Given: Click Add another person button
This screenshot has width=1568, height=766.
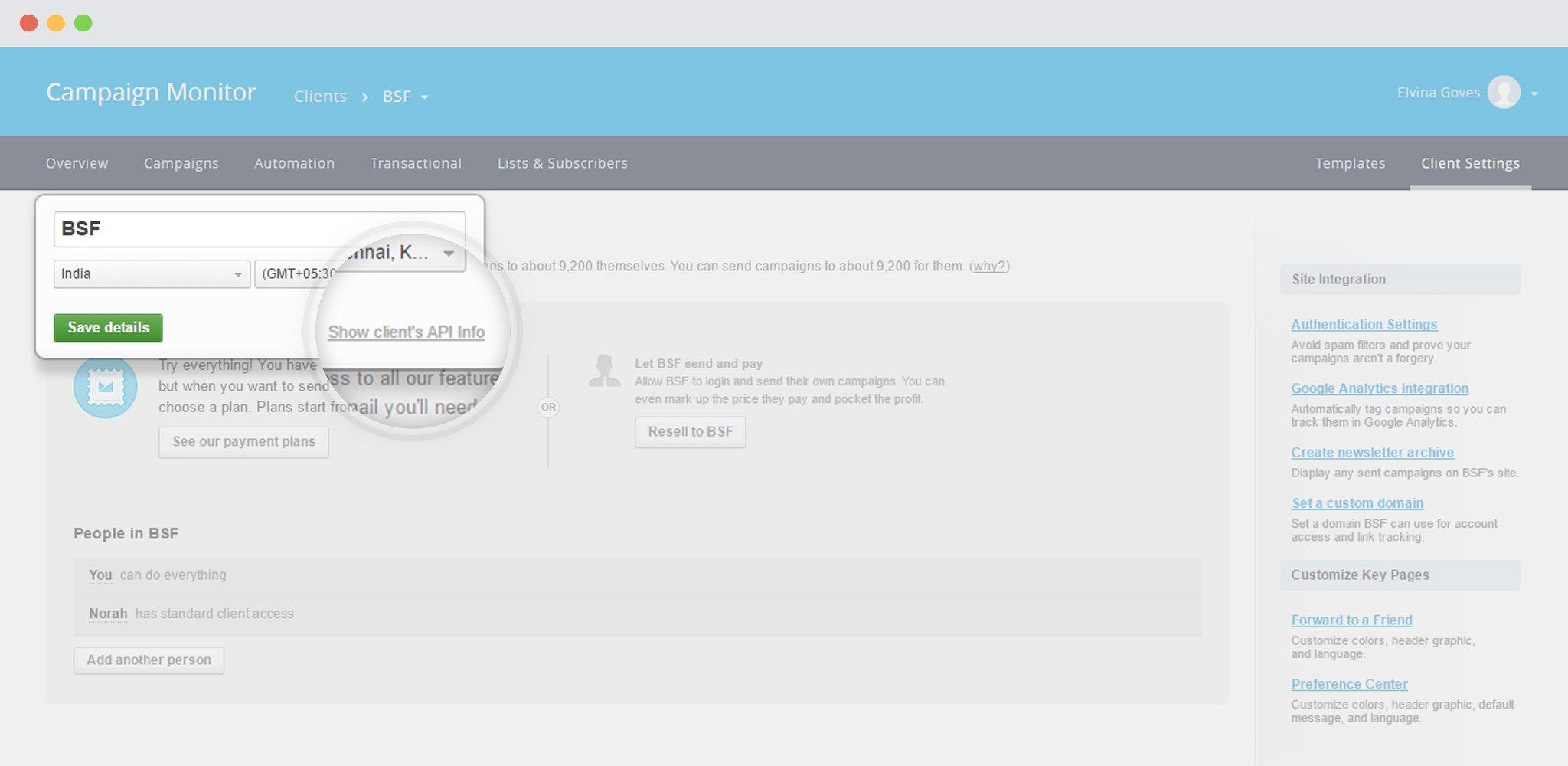Looking at the screenshot, I should (x=149, y=660).
